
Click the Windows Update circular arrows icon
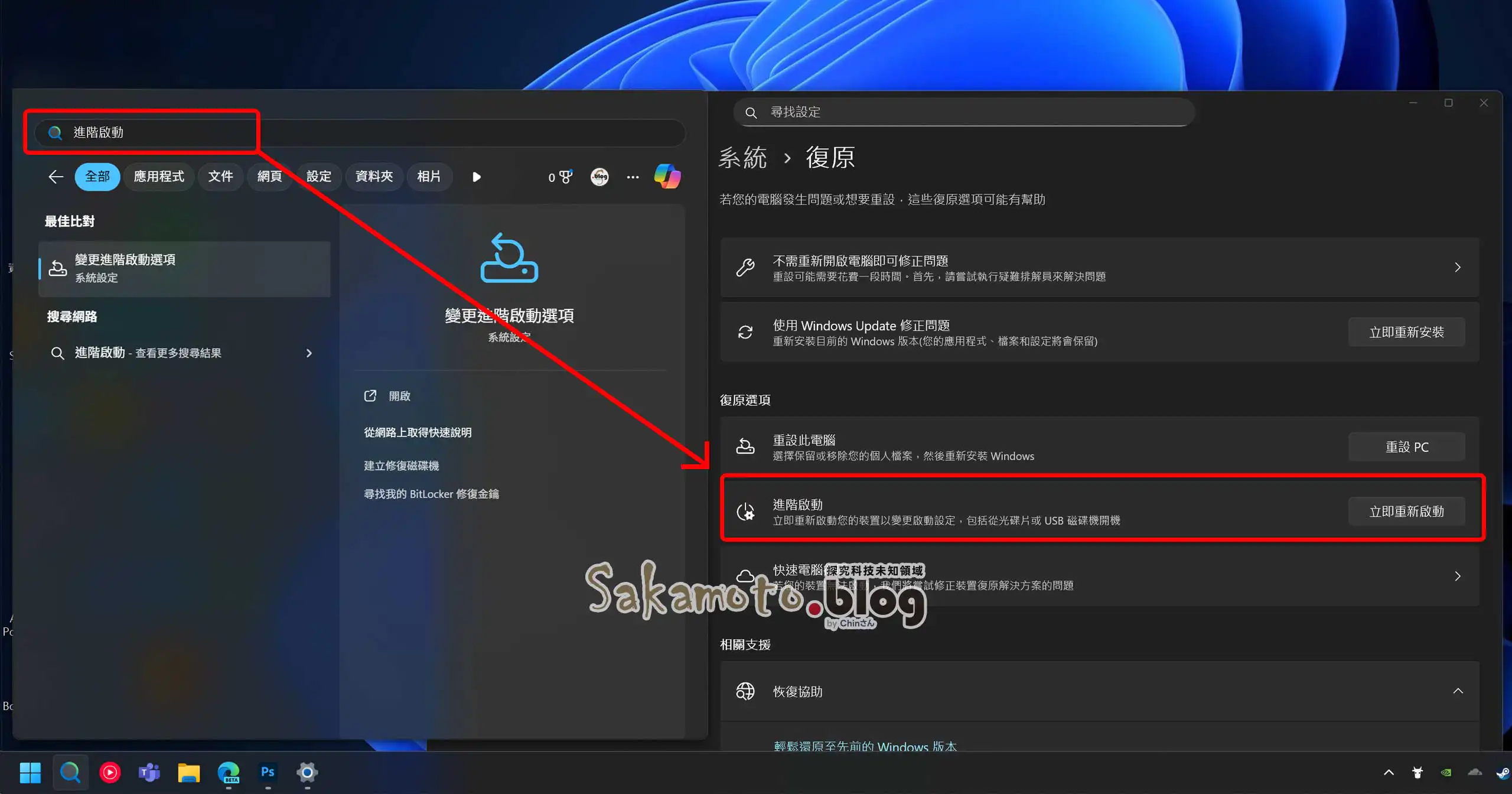(x=746, y=332)
